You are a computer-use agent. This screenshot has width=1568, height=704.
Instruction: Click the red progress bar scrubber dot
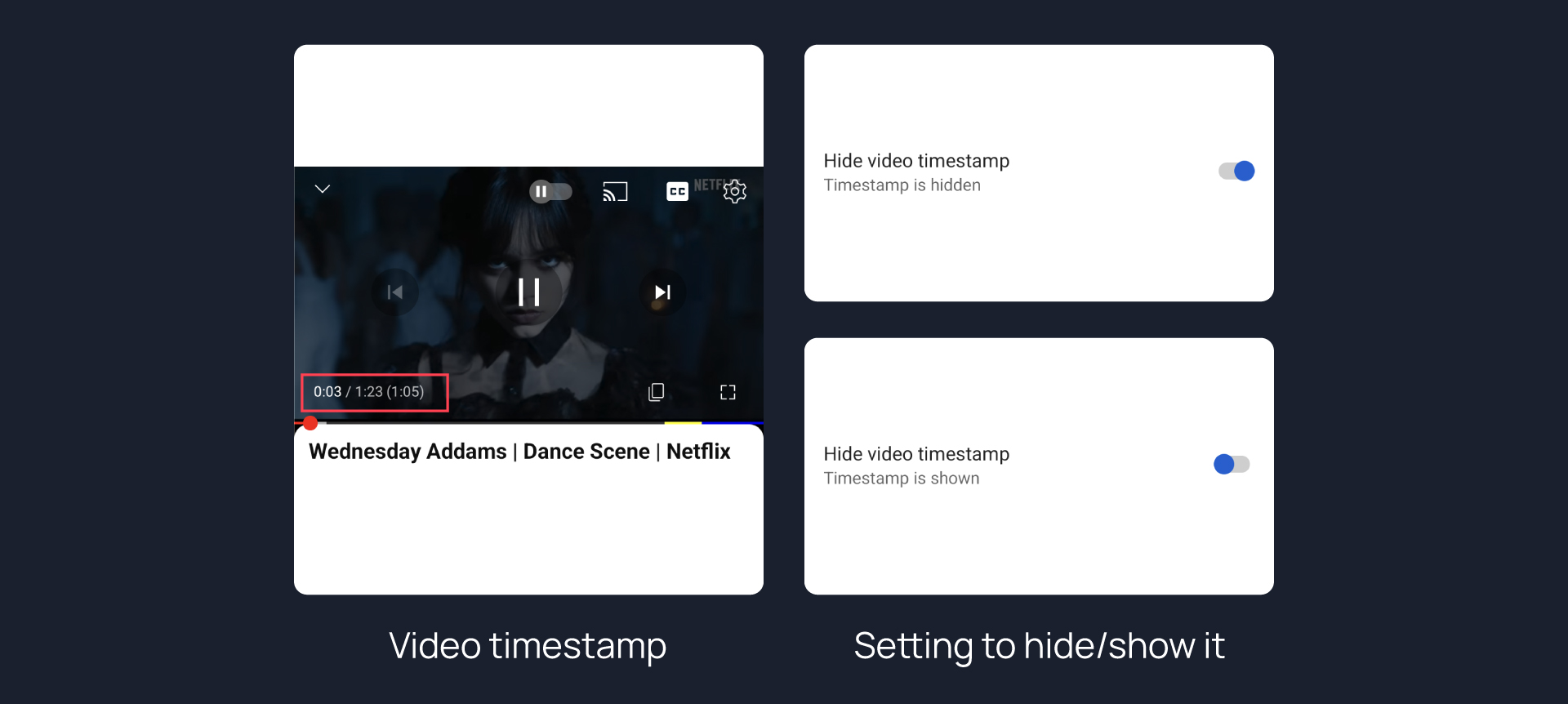[310, 422]
